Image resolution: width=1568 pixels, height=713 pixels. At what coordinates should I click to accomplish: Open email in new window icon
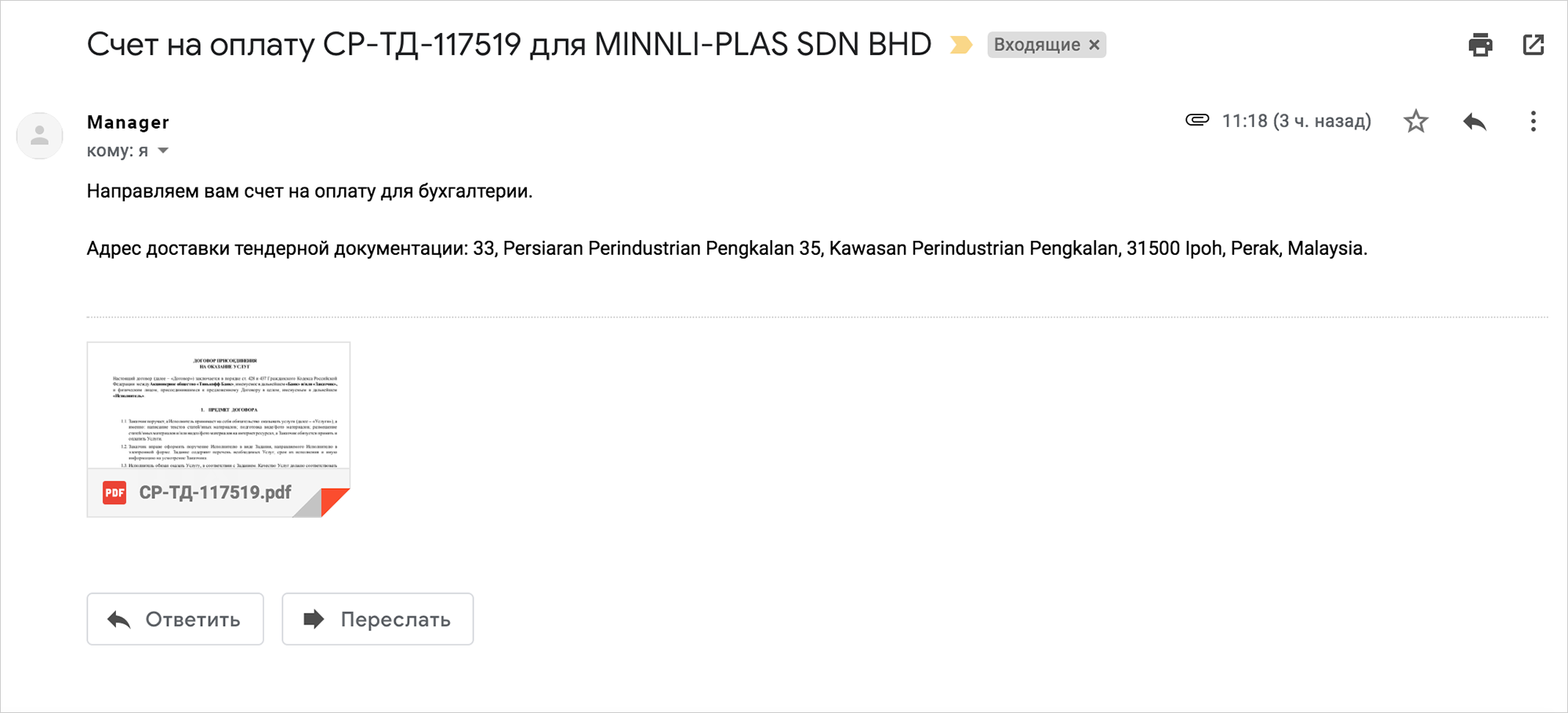(x=1534, y=45)
